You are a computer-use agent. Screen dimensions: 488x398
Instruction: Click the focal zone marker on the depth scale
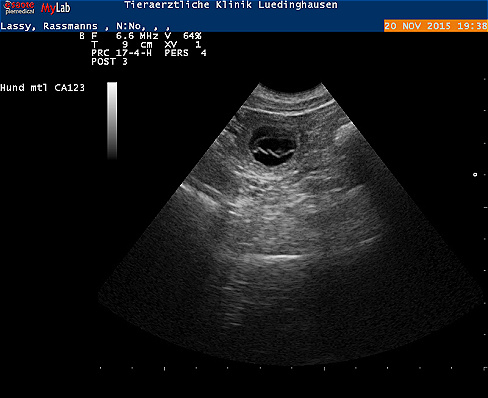(475, 174)
